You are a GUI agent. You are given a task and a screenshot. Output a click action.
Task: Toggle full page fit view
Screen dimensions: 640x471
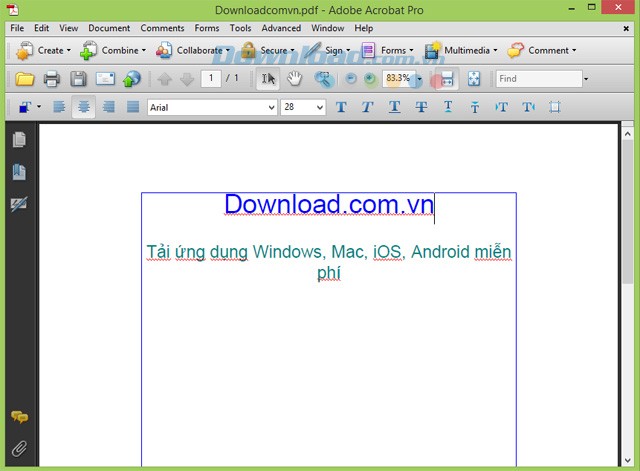tap(474, 79)
